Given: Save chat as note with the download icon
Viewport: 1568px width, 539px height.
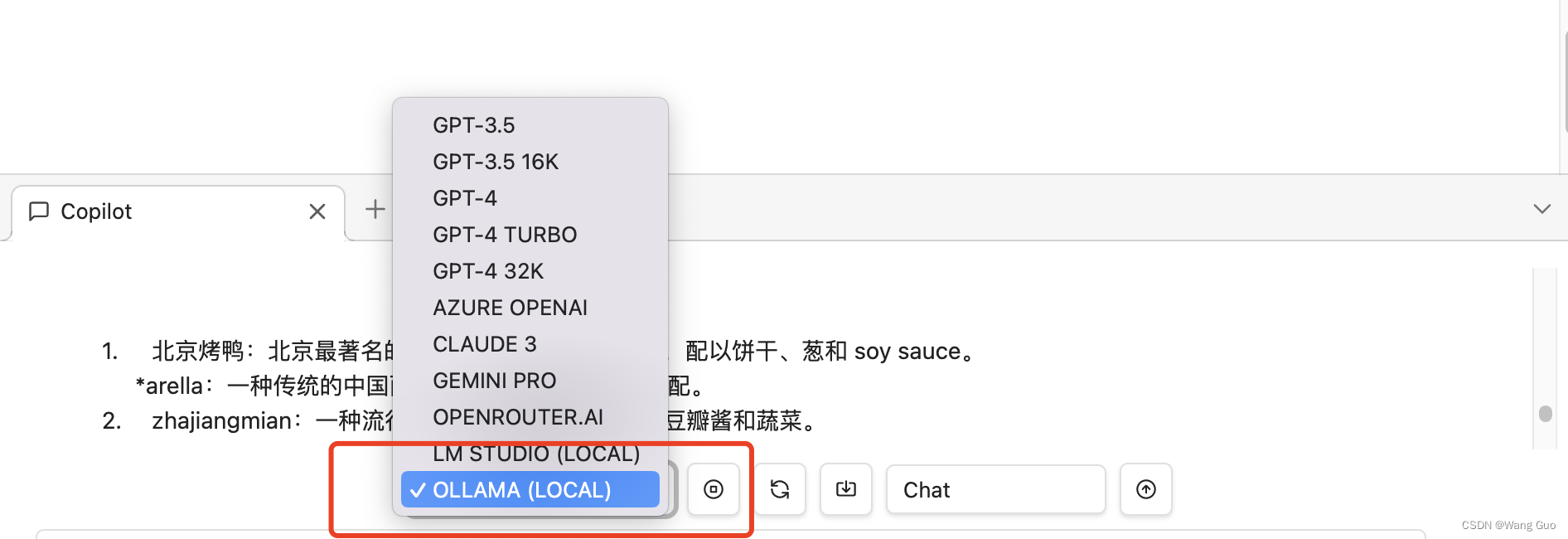Looking at the screenshot, I should tap(846, 489).
